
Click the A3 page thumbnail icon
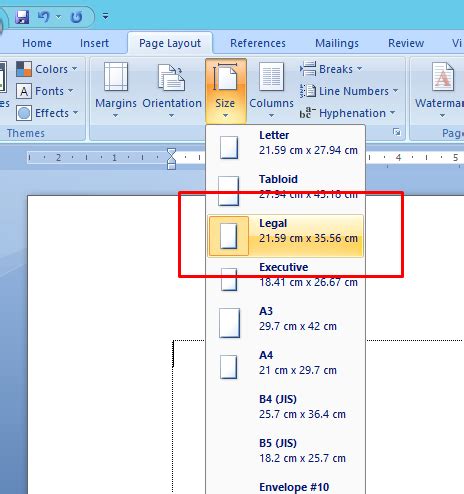point(229,323)
